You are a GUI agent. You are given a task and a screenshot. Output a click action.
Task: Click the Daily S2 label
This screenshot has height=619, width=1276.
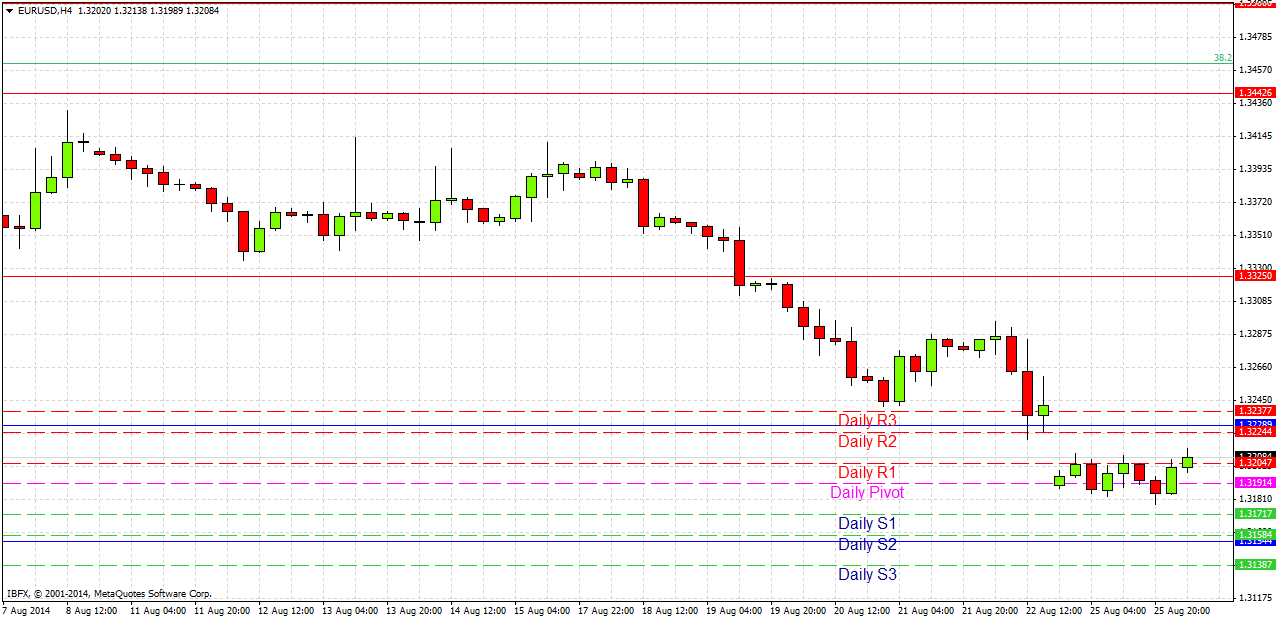866,544
